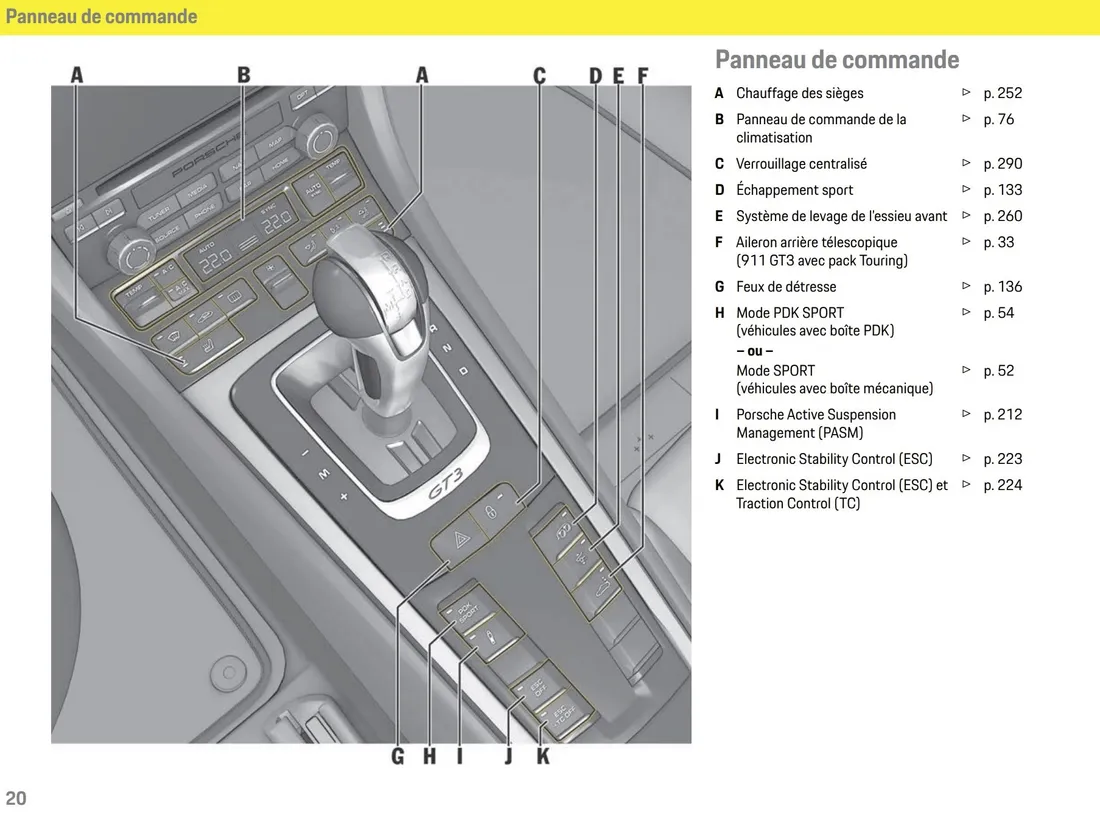Select the '– ou –' separator text
Image resolution: width=1100 pixels, height=817 pixels.
(x=755, y=351)
